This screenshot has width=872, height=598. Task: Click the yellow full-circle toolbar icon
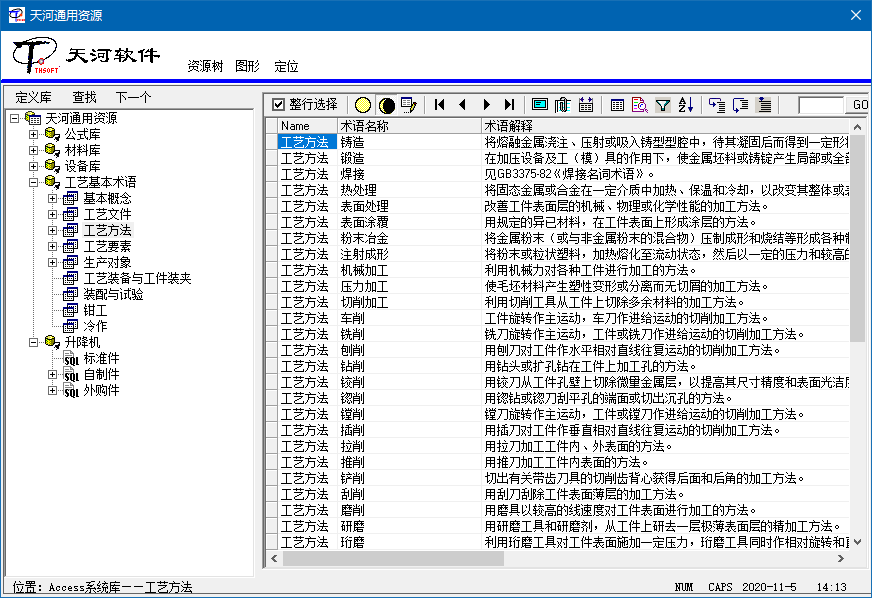click(363, 105)
